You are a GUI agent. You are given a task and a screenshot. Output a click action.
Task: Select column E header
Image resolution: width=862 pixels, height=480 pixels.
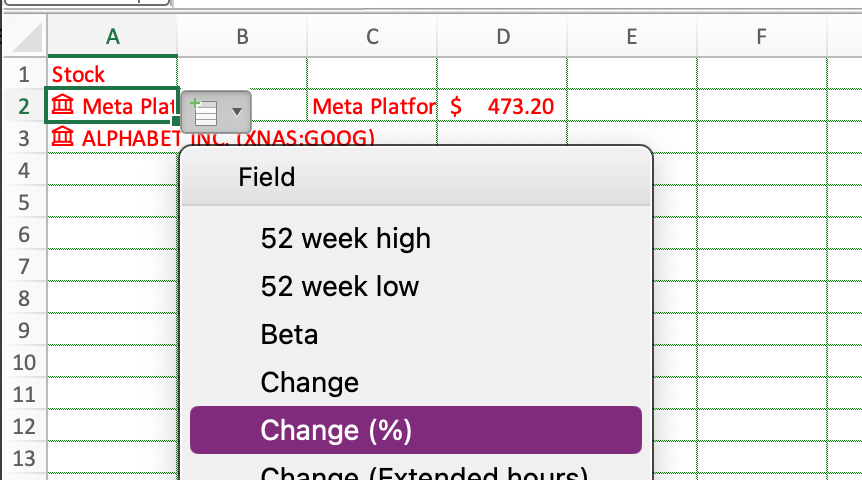(x=632, y=36)
